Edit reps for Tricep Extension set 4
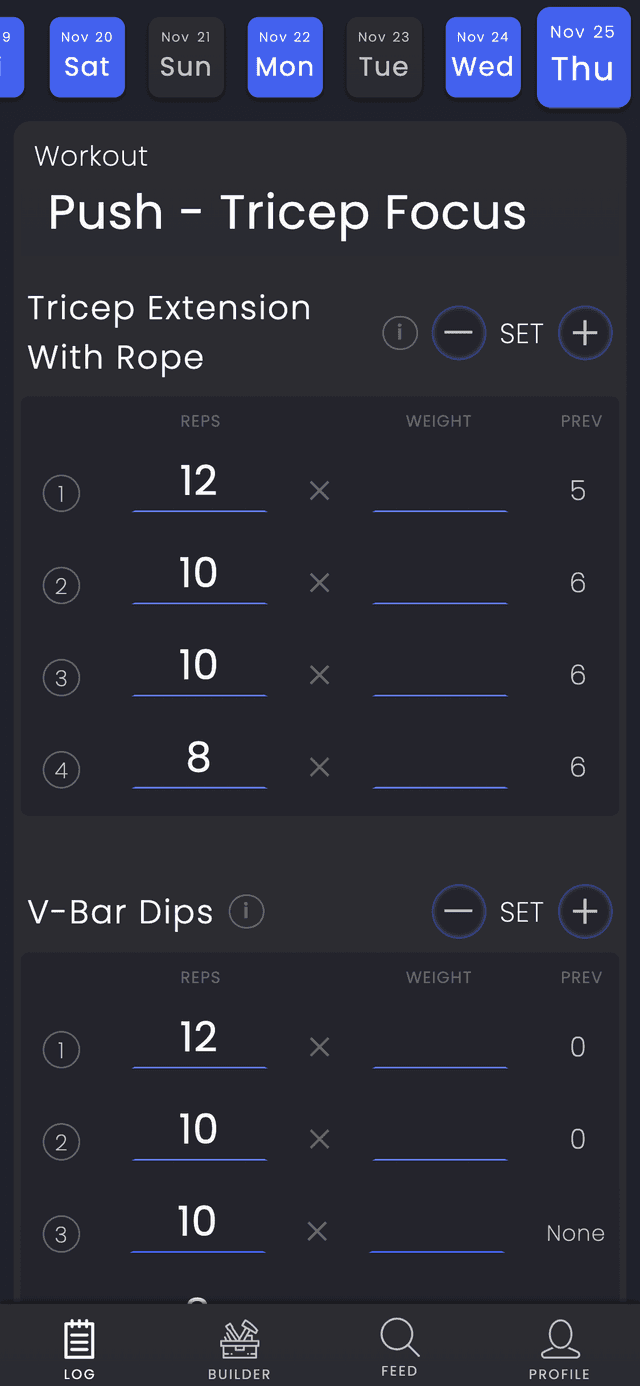Screen dimensions: 640x1386 [199, 760]
